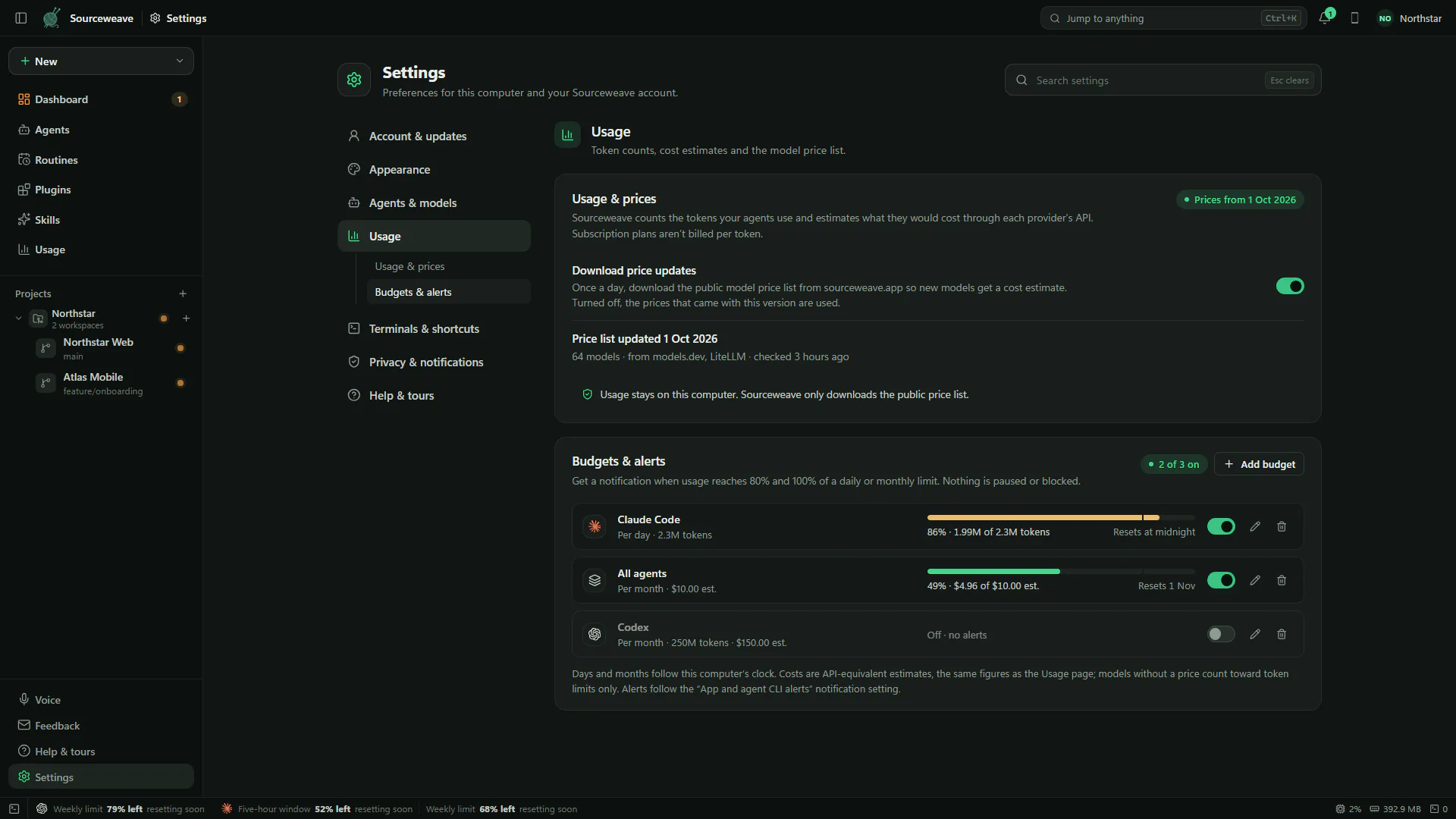This screenshot has width=1456, height=819.
Task: Open Terminals & shortcuts settings
Action: (x=434, y=329)
